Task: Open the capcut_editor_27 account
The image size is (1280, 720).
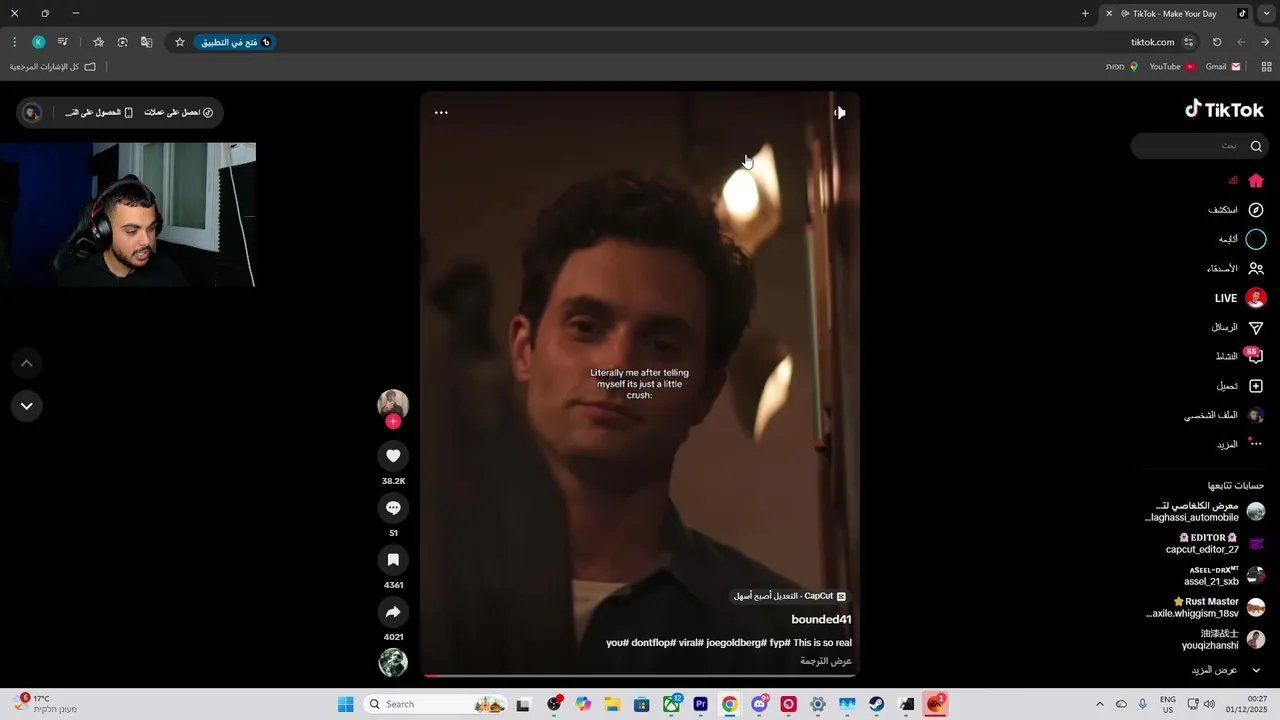Action: point(1215,543)
